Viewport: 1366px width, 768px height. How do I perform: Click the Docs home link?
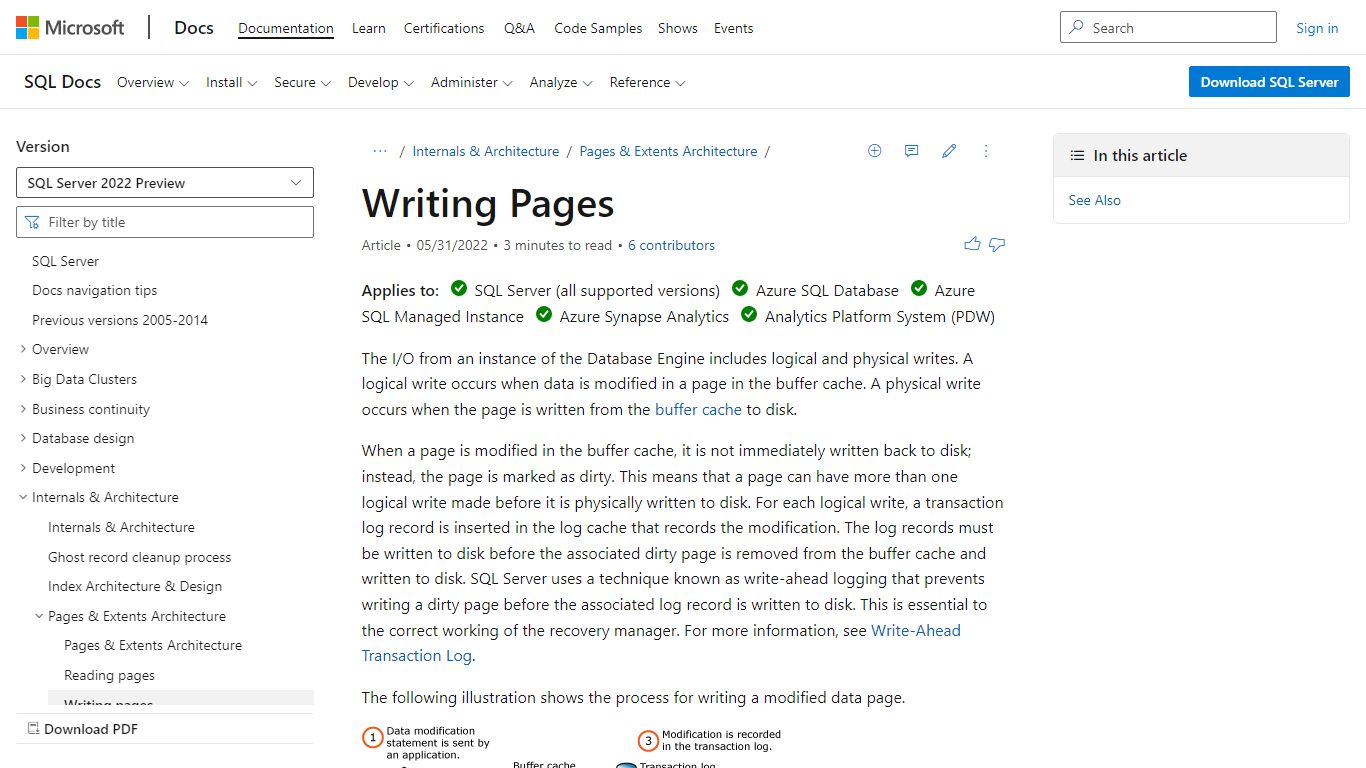click(x=194, y=28)
